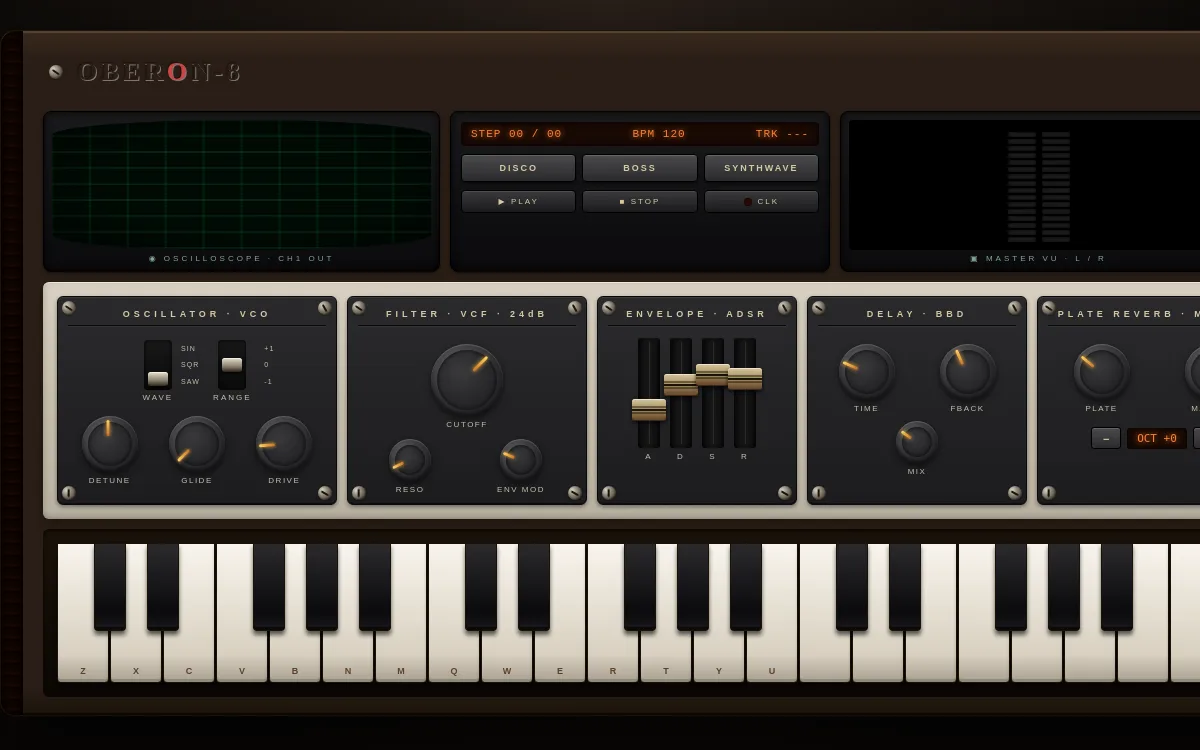Click the Master VU meter bars
The width and height of the screenshot is (1200, 750).
coord(1039,186)
